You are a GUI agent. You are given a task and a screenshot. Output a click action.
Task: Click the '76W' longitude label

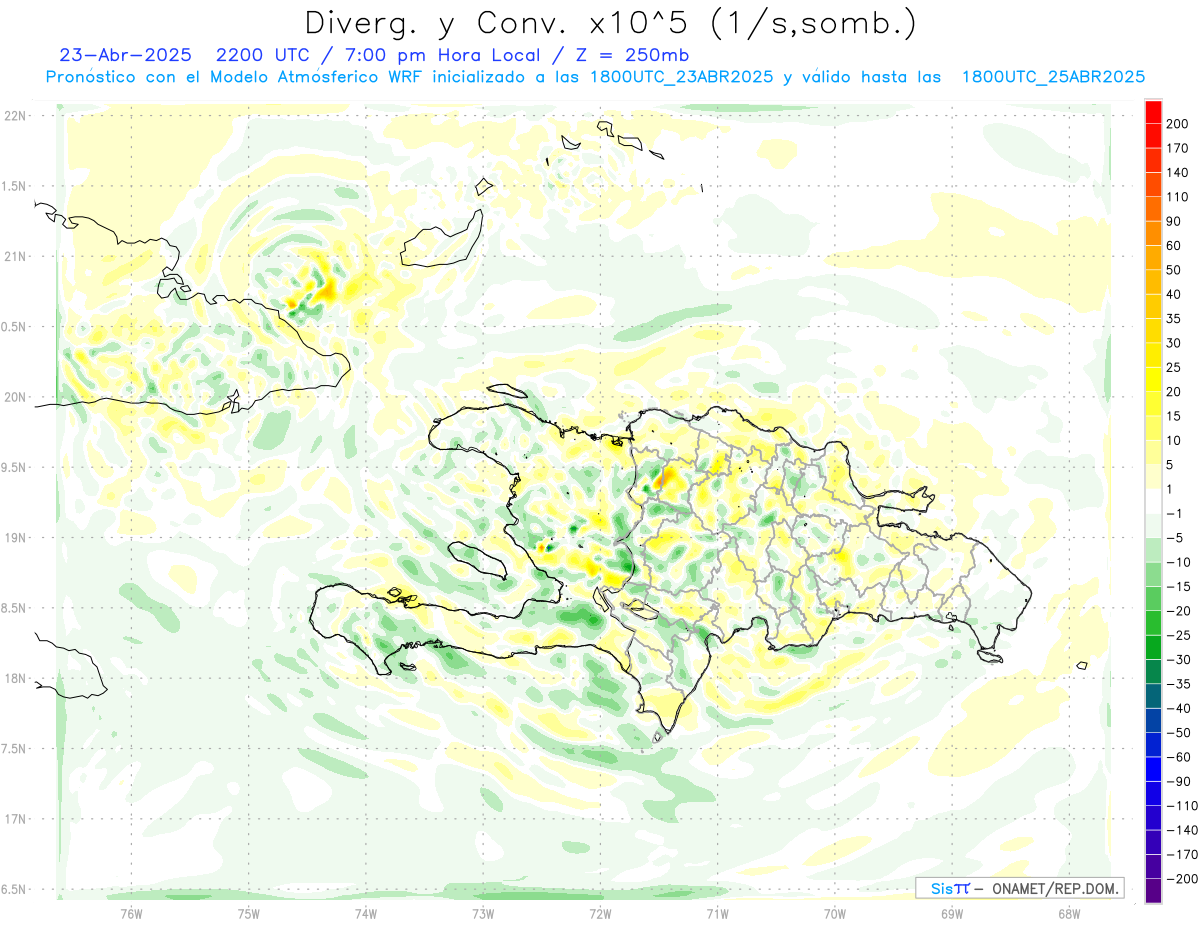131,913
